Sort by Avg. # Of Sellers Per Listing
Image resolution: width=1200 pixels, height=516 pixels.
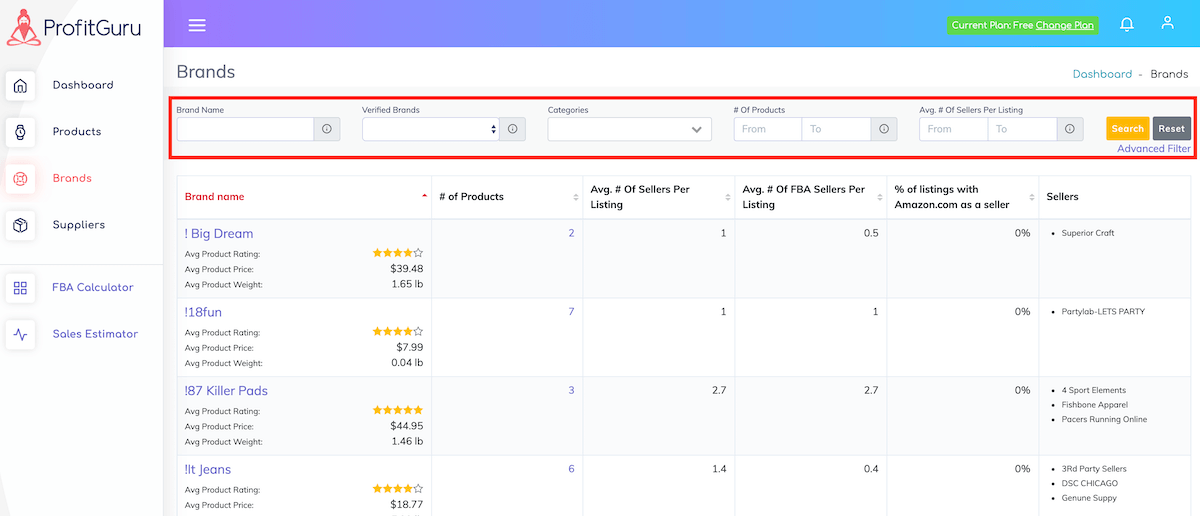coord(659,197)
